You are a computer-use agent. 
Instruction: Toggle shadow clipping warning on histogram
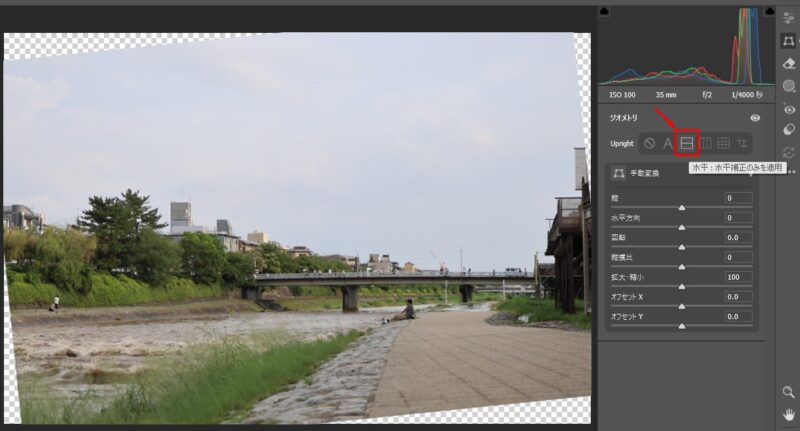604,11
